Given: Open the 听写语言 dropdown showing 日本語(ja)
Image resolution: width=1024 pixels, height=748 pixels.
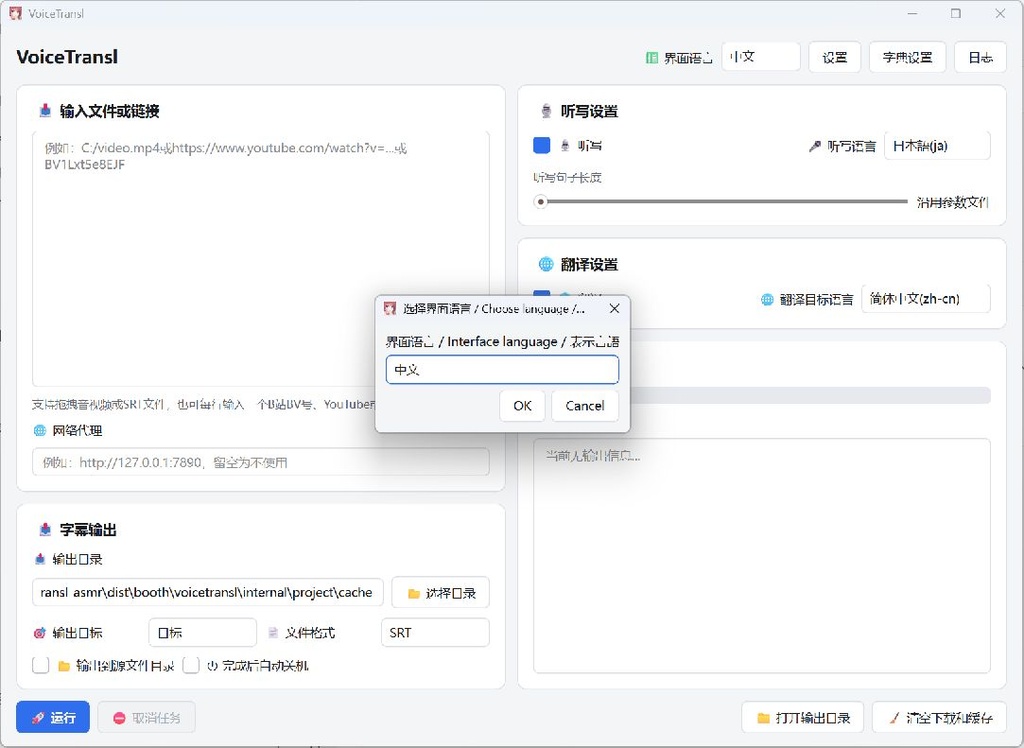Looking at the screenshot, I should pos(937,146).
